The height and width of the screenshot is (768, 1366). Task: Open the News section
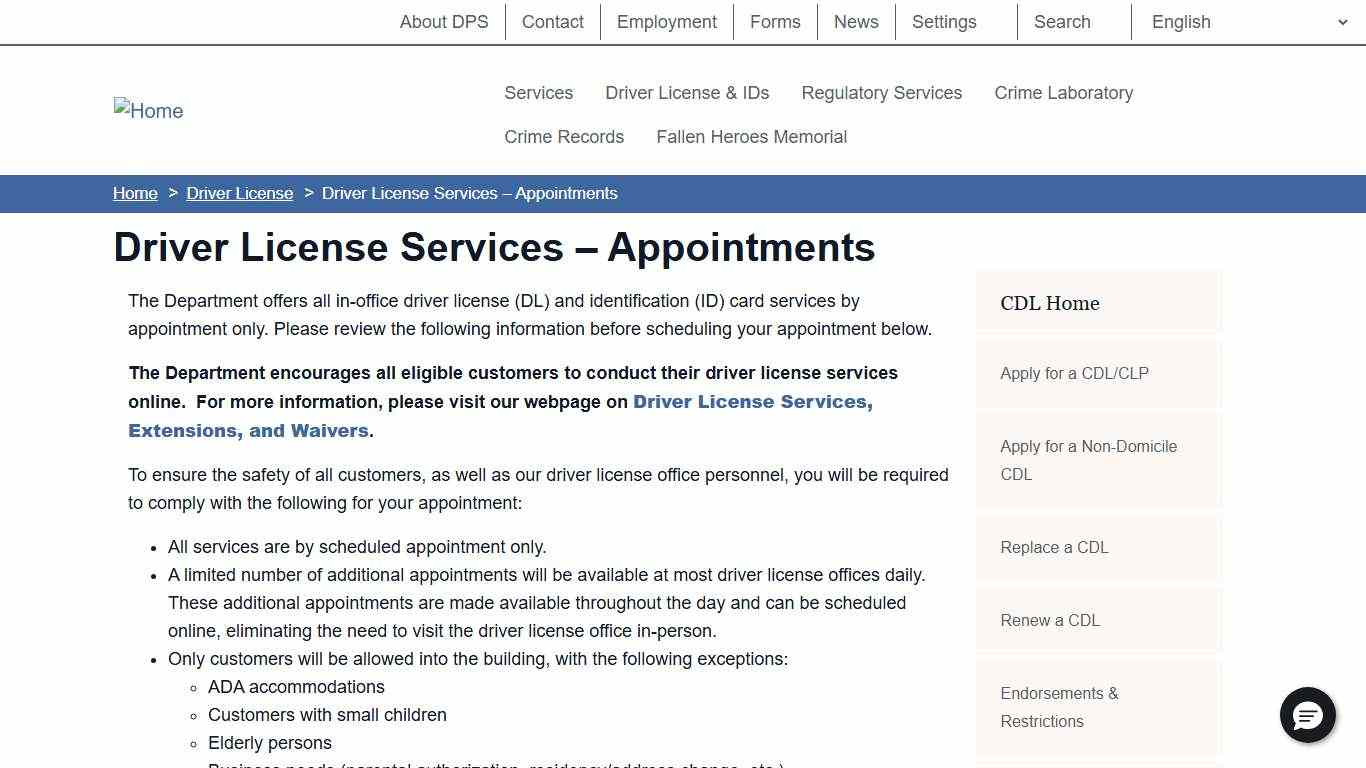click(x=855, y=21)
